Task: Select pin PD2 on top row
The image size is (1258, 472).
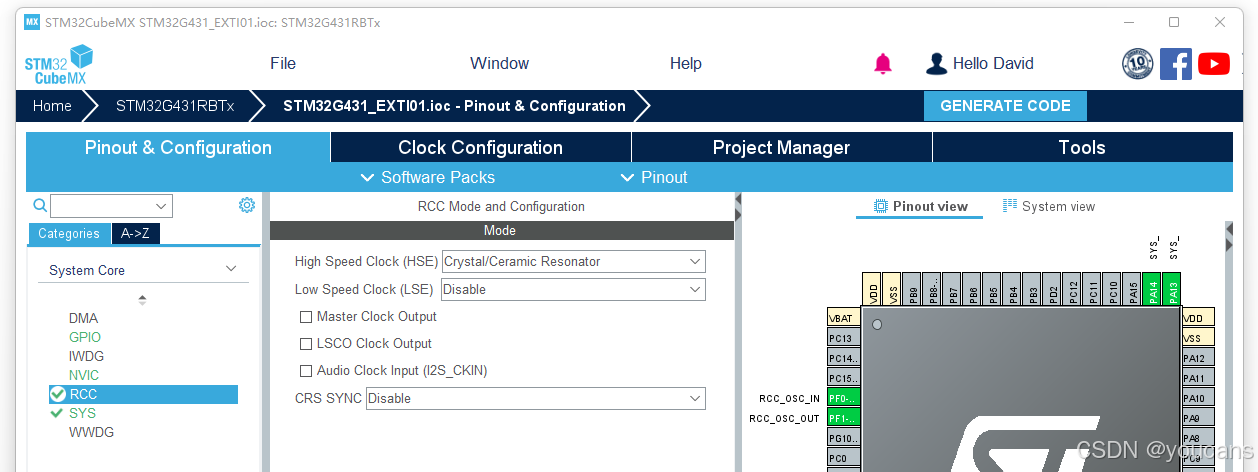Action: 1053,289
